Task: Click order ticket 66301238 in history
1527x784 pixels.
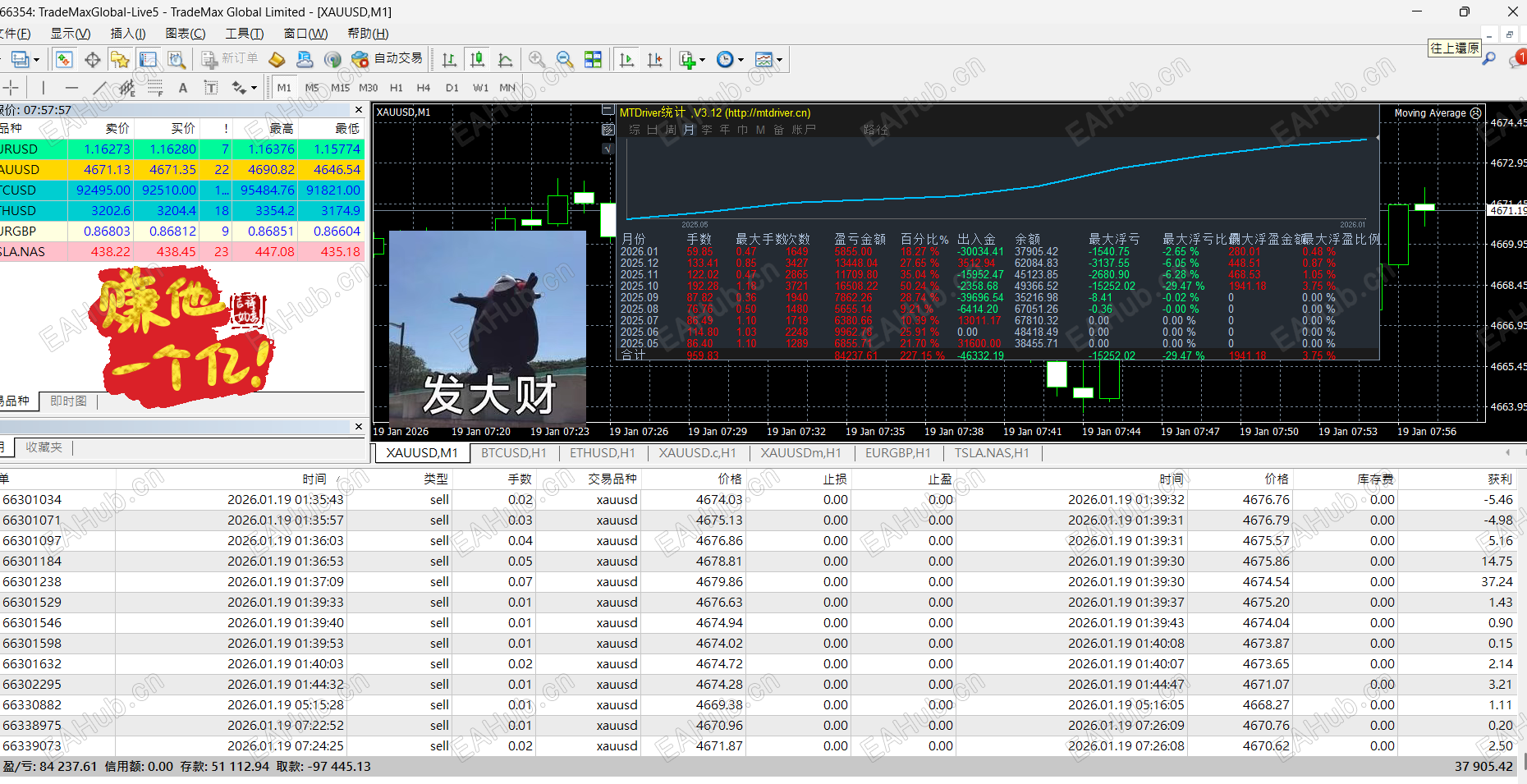Action: coord(32,582)
